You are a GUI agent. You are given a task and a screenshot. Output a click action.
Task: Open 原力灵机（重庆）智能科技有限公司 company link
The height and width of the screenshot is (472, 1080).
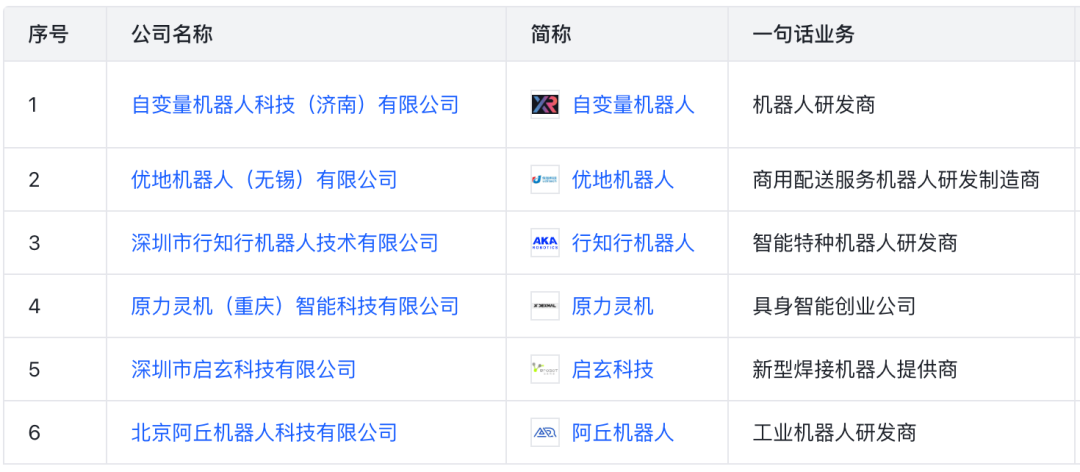point(295,306)
